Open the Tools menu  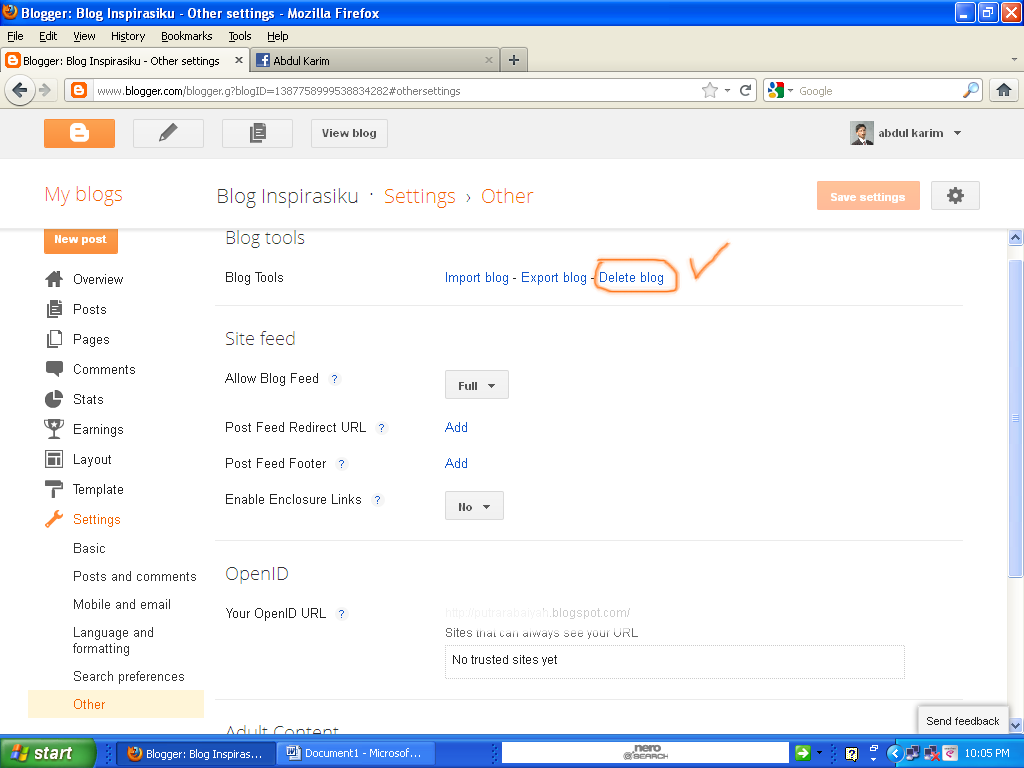click(240, 36)
